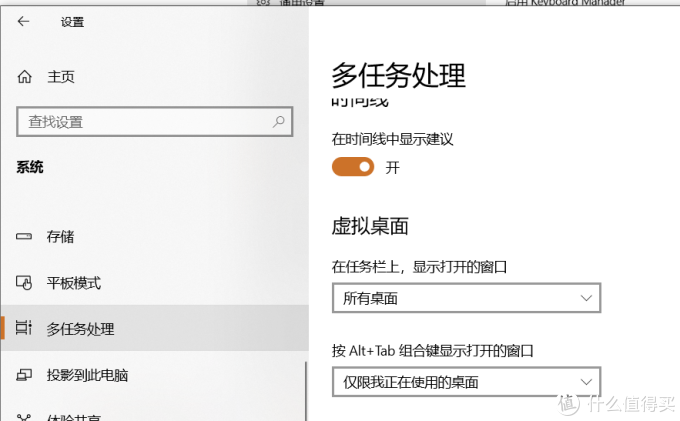Click the 投影到此电脑 projection icon
The image size is (680, 421).
[x=24, y=375]
